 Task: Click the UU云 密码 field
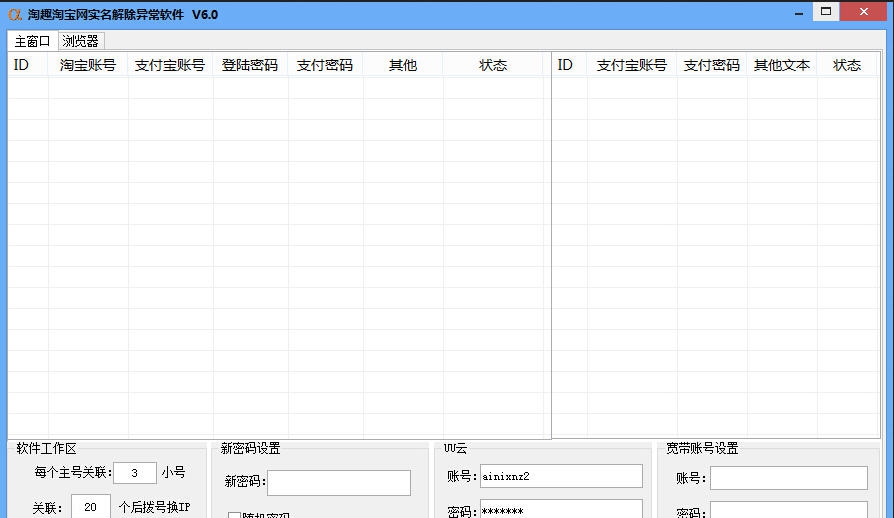(x=561, y=509)
